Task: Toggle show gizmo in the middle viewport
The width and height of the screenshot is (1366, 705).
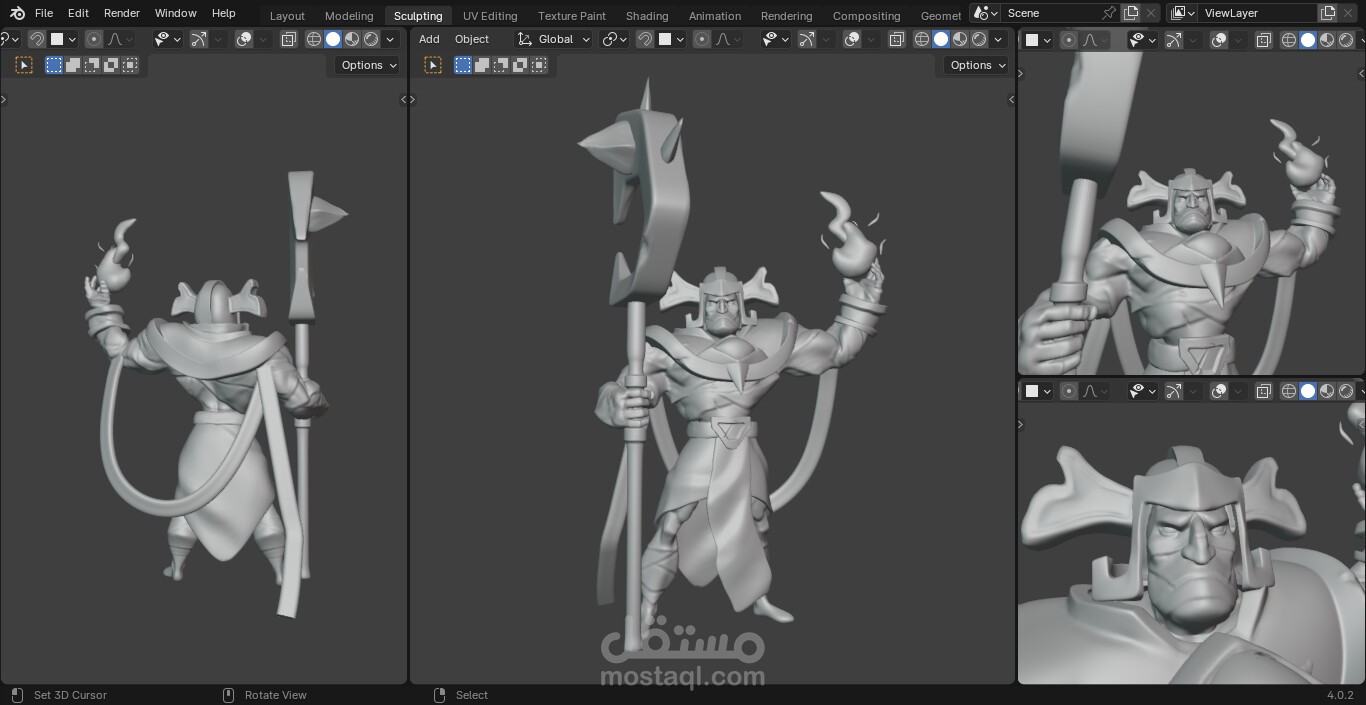Action: tap(807, 39)
